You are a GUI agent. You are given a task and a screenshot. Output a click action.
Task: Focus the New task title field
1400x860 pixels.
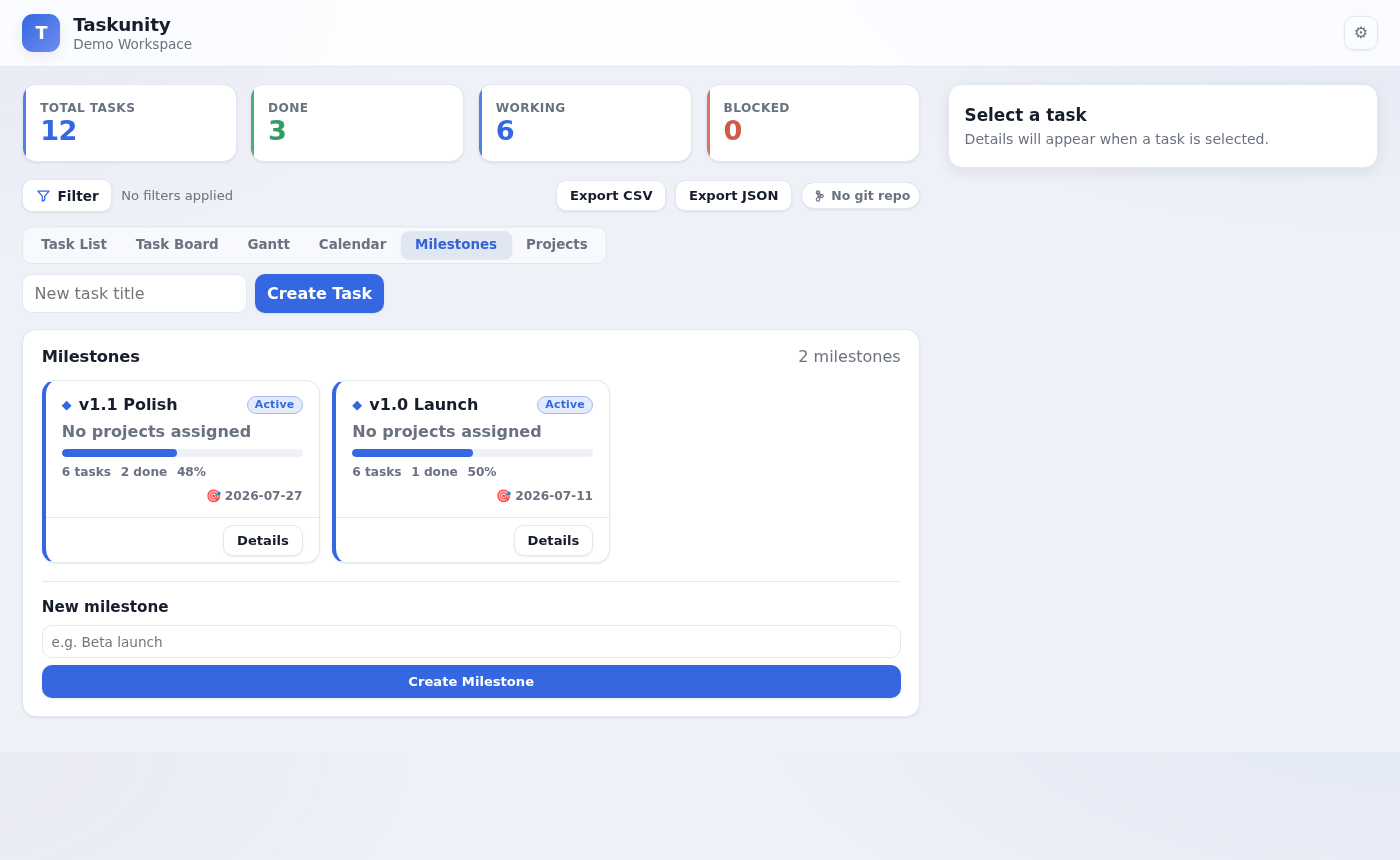point(135,293)
